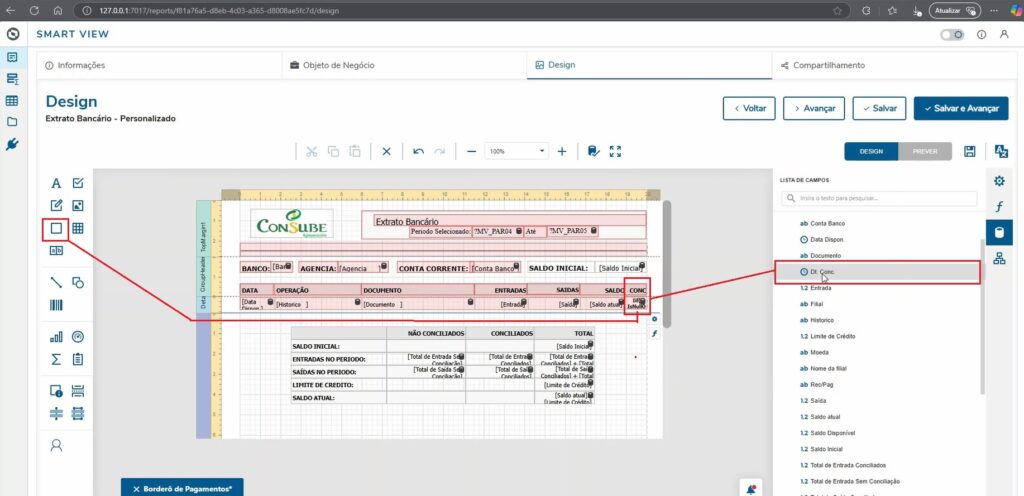This screenshot has height=496, width=1024.
Task: Select the Checkbox control tool
Action: click(78, 183)
